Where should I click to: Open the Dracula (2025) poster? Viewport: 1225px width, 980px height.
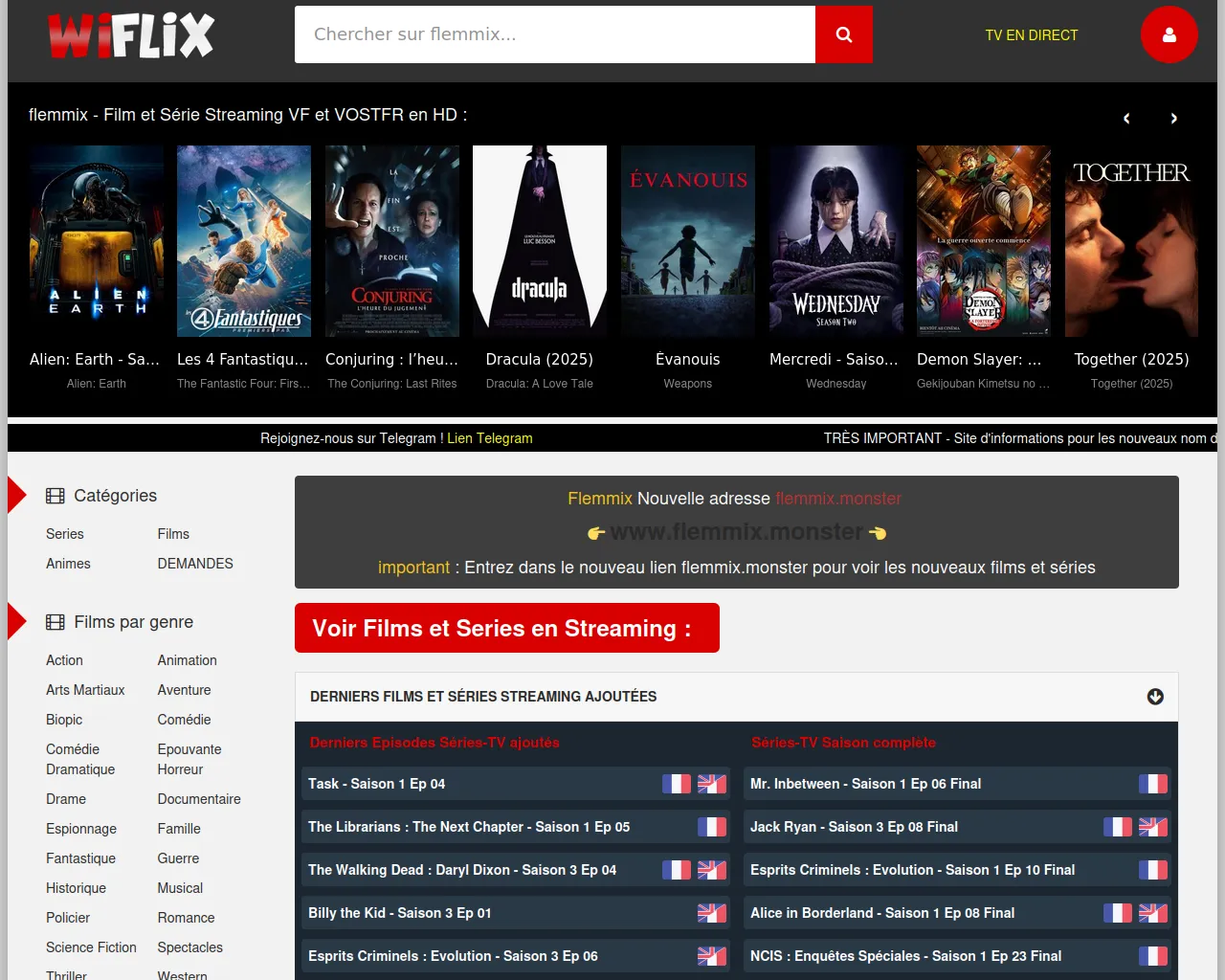tap(540, 241)
